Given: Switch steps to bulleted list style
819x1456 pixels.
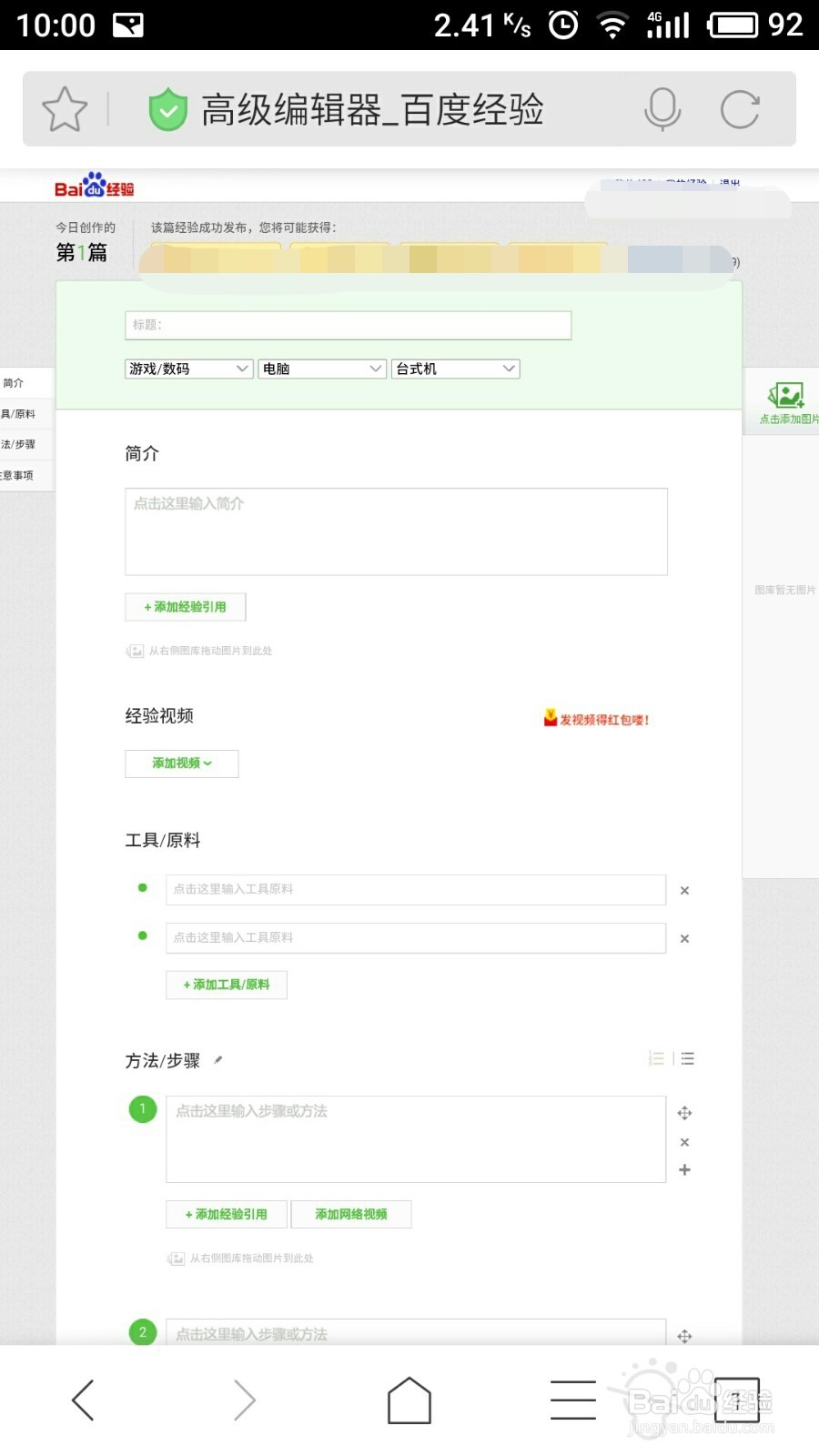Looking at the screenshot, I should point(687,1058).
